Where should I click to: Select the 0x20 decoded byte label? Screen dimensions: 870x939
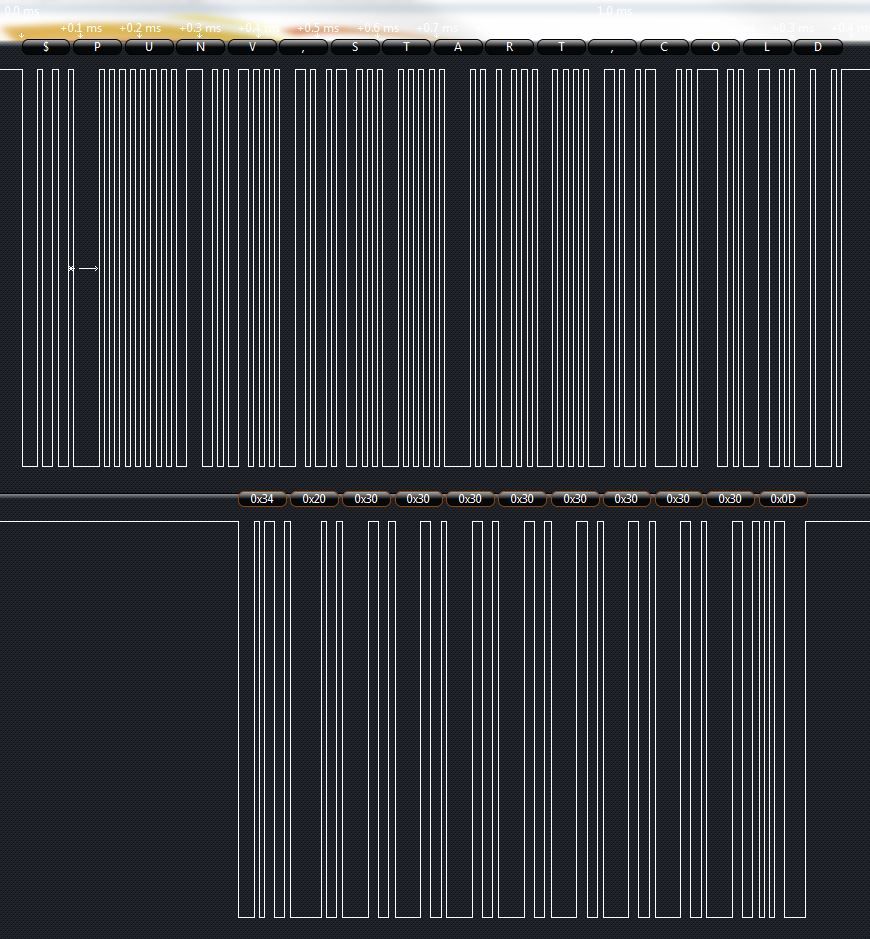(314, 499)
